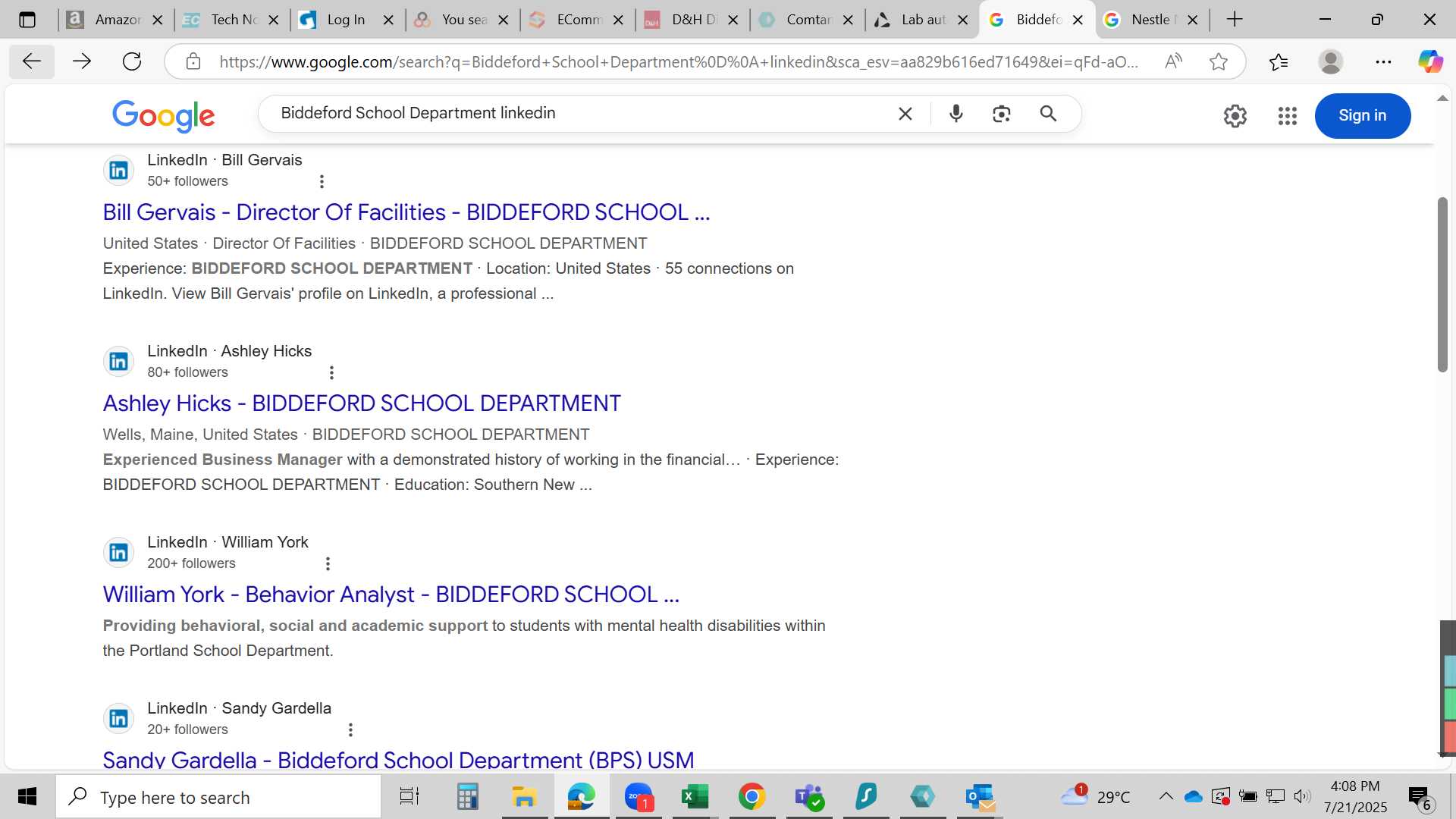Open Zoom from the taskbar
Viewport: 1456px width, 819px height.
(x=639, y=796)
